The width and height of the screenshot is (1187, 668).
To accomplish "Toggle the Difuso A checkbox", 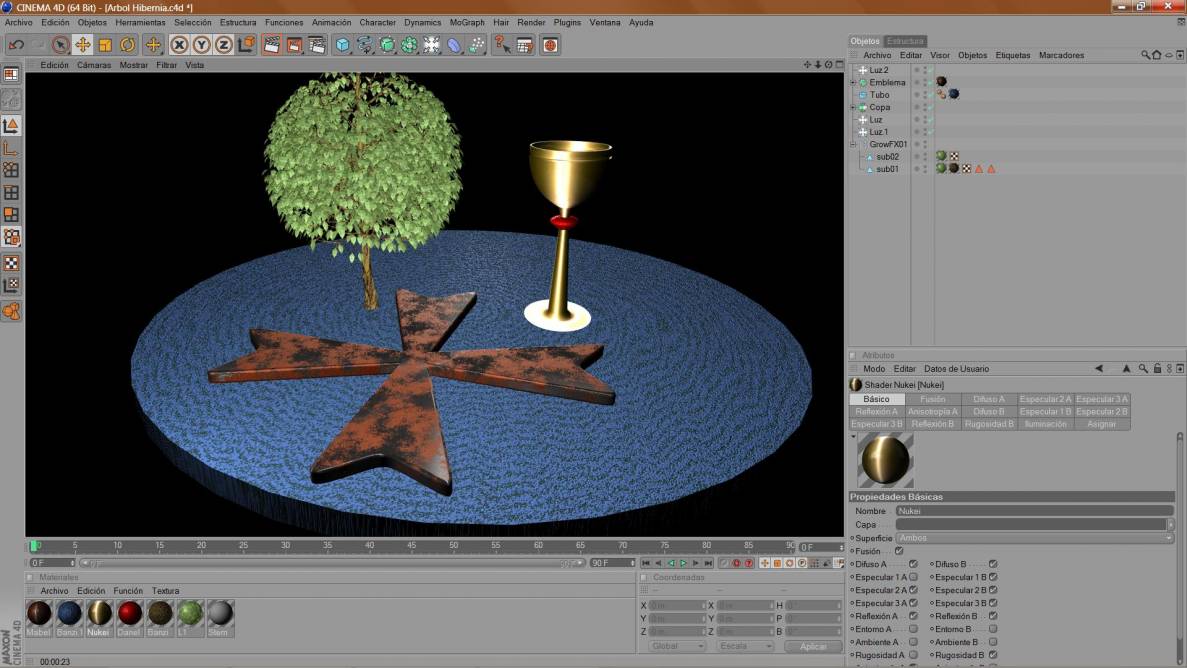I will (913, 564).
